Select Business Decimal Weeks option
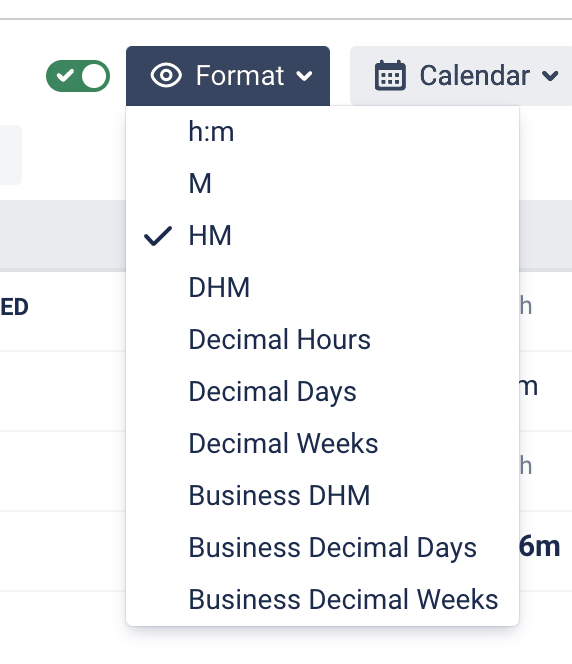This screenshot has width=572, height=664. click(322, 600)
